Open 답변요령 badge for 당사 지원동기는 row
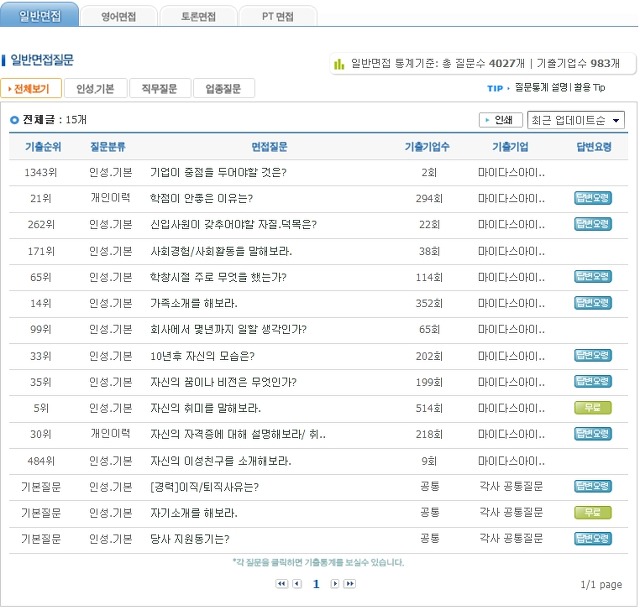This screenshot has height=610, width=640. coord(593,538)
